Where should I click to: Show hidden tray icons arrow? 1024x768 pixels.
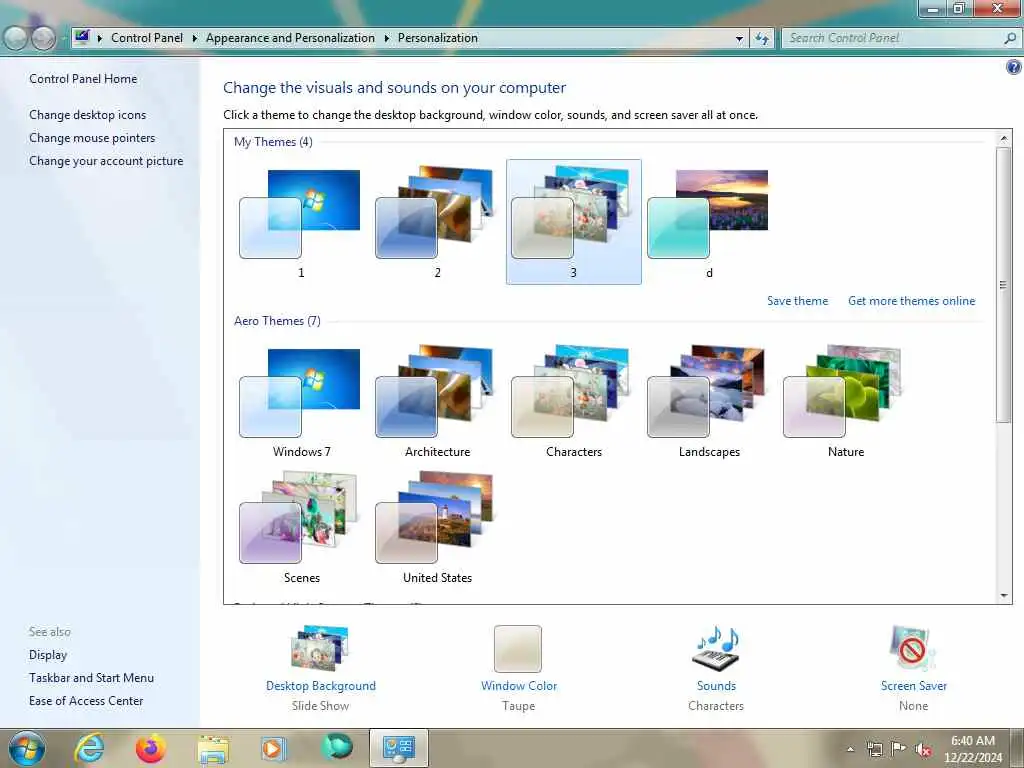[850, 749]
